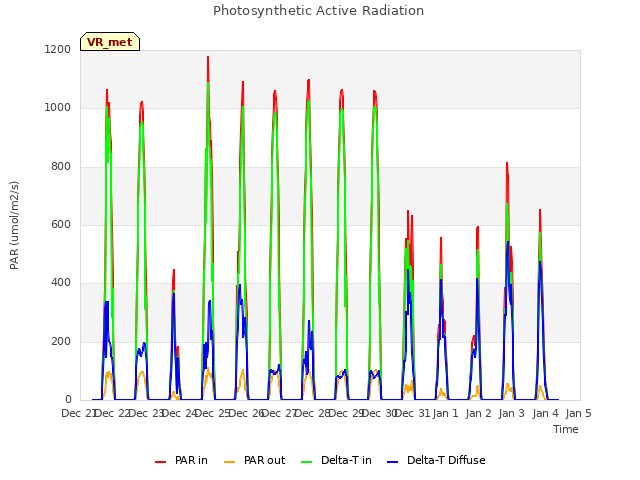Image resolution: width=640 pixels, height=480 pixels.
Task: Click the y-axis label 'PAR (umol/m2/s)'
Action: [14, 225]
